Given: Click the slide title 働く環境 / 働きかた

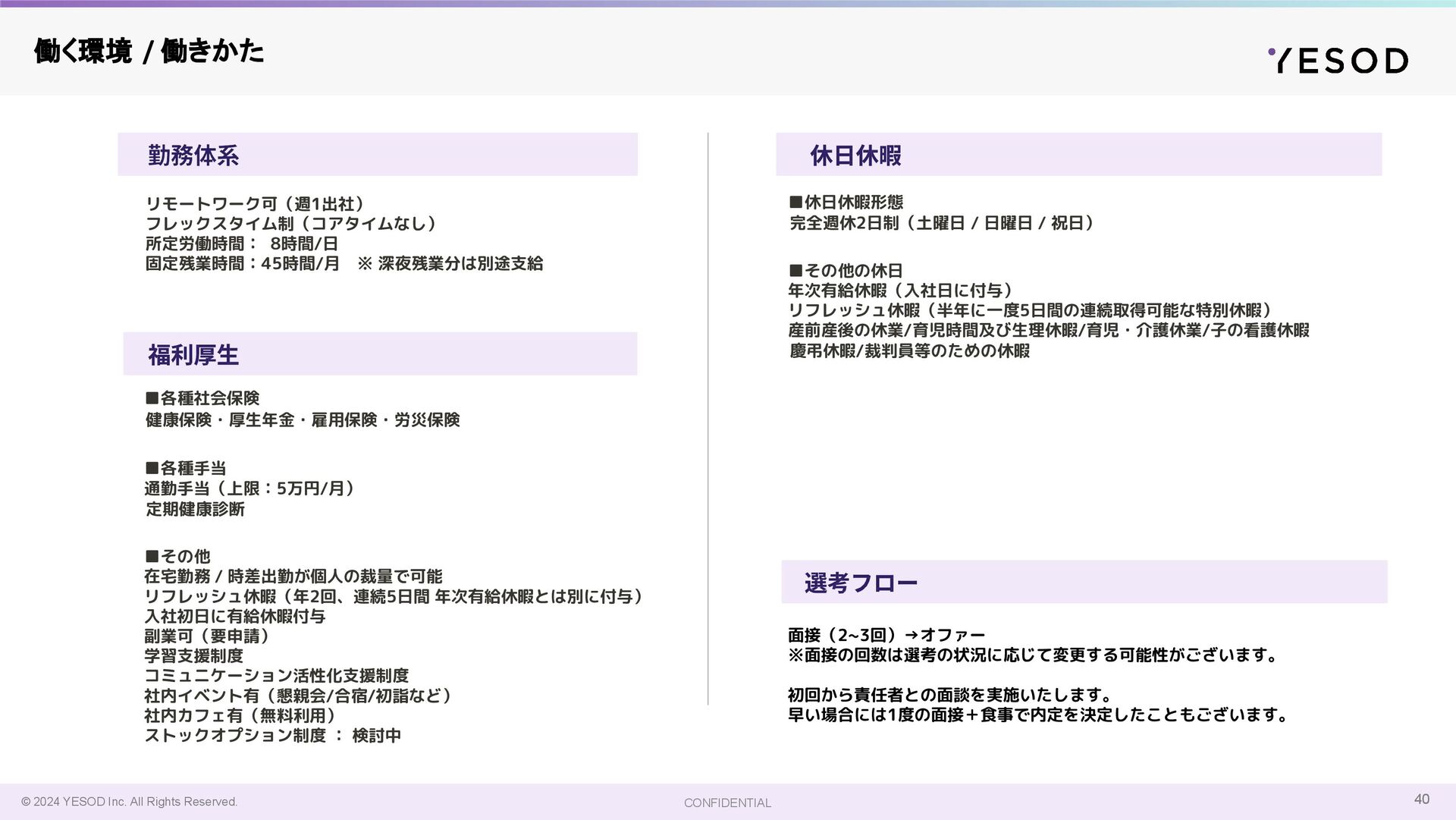Looking at the screenshot, I should [149, 52].
